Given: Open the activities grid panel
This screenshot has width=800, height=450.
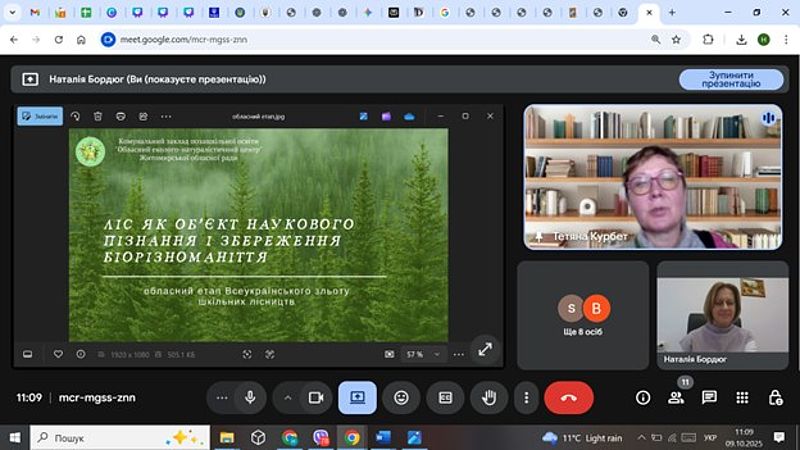Looking at the screenshot, I should point(742,397).
